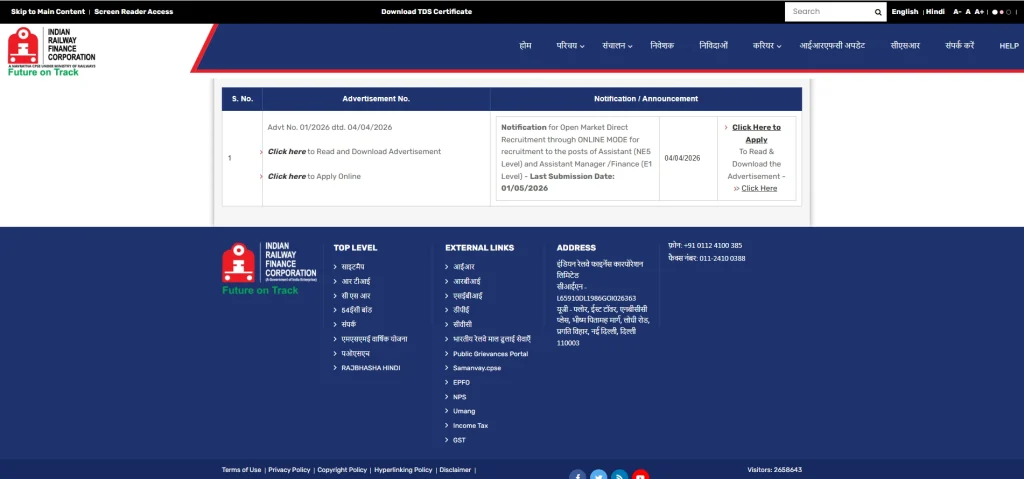Screen dimensions: 1024x479
Task: Open the HELP menu item
Action: 1008,46
